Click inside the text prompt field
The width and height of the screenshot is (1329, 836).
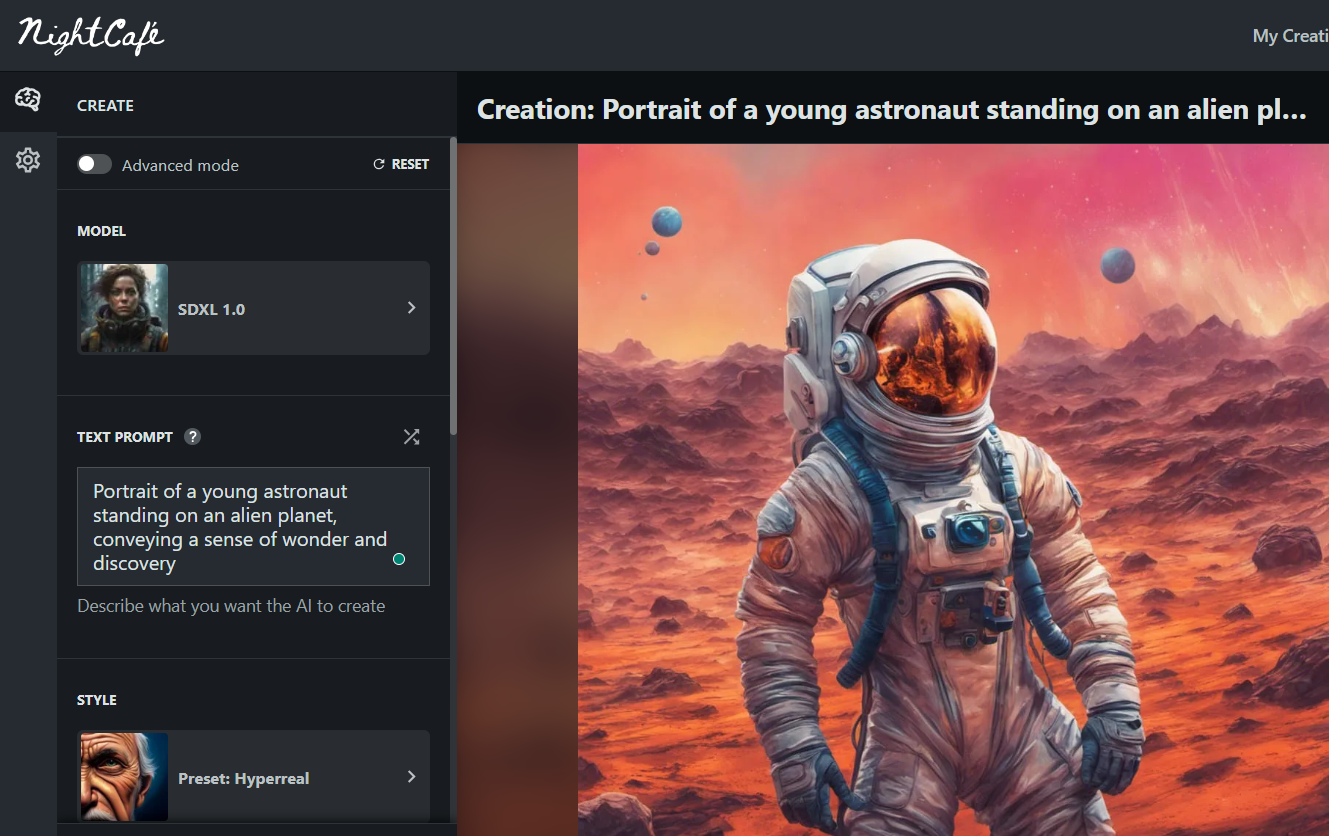[240, 526]
